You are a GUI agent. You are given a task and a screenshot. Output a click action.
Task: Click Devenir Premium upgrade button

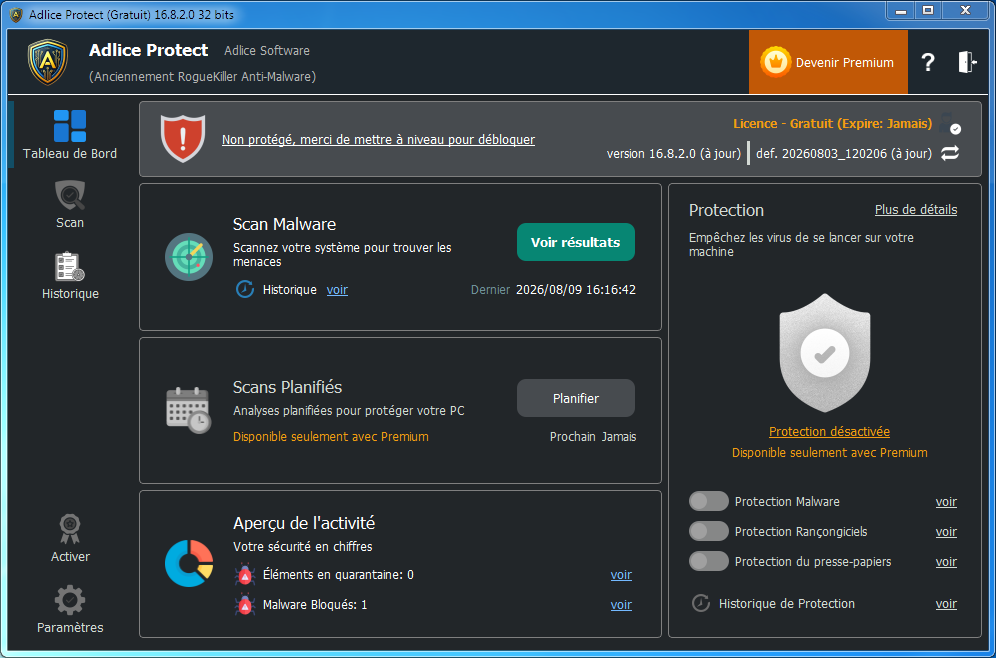point(828,62)
